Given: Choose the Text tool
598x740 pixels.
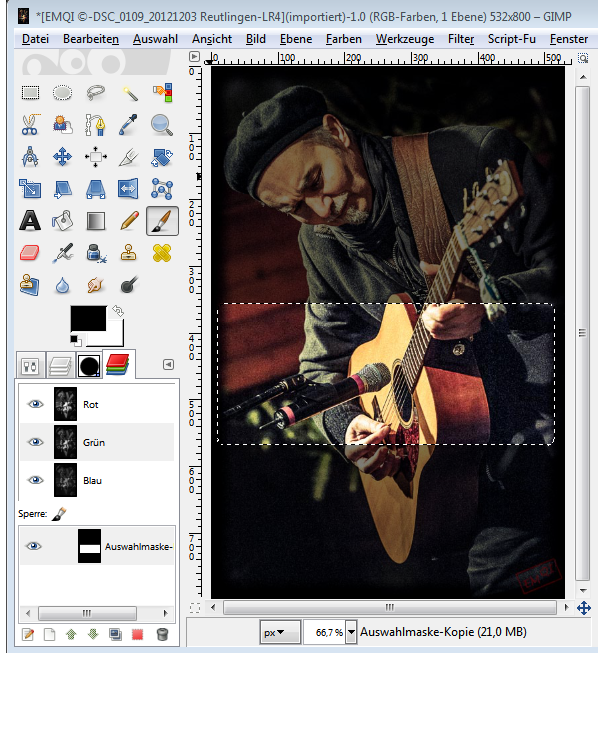Looking at the screenshot, I should [30, 221].
